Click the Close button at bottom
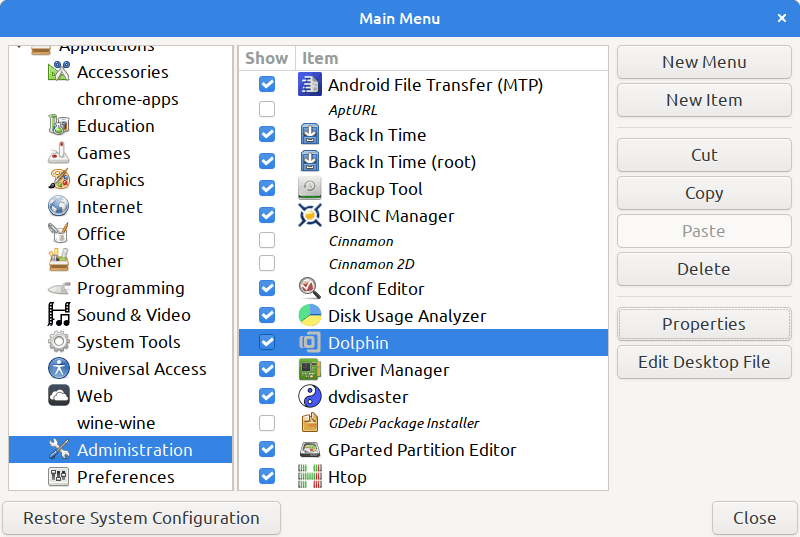800x537 pixels. (x=755, y=518)
